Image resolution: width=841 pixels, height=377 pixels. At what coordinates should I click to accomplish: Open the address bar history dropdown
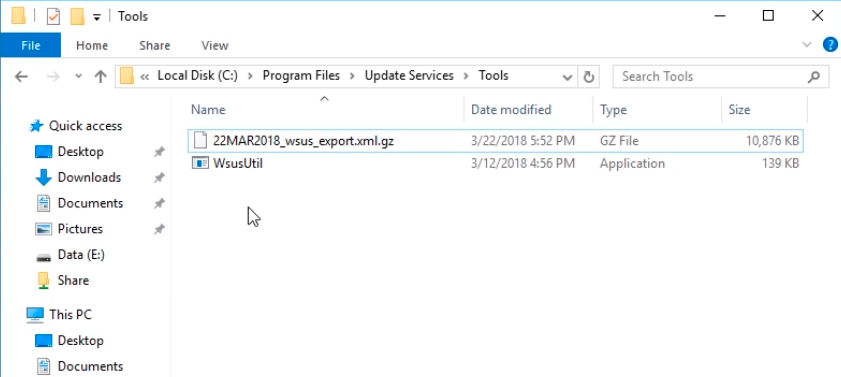click(567, 77)
